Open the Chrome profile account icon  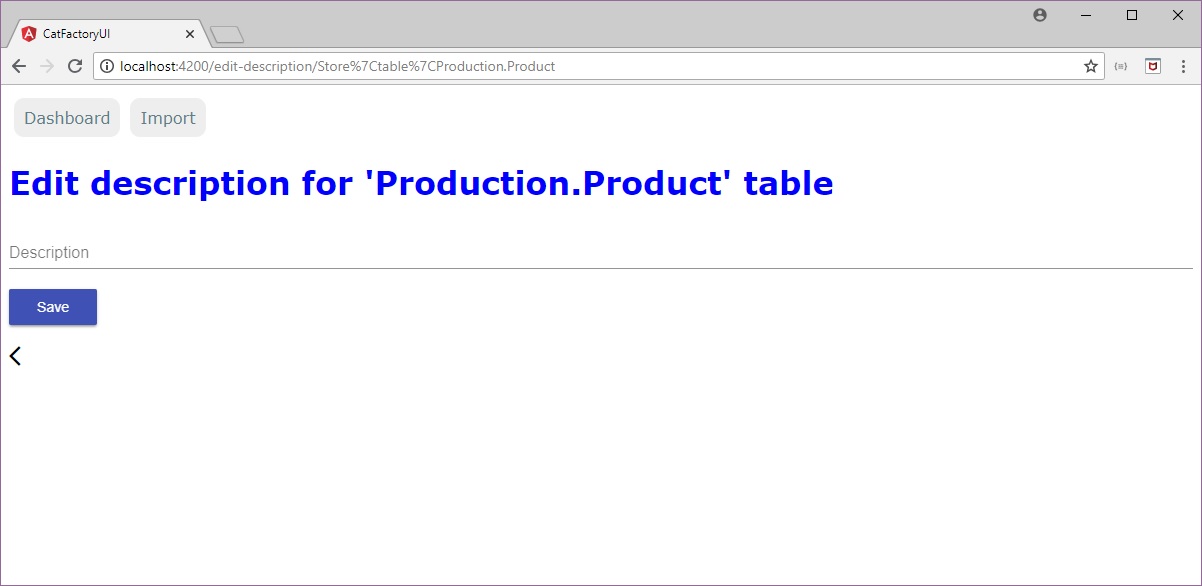pos(1040,15)
